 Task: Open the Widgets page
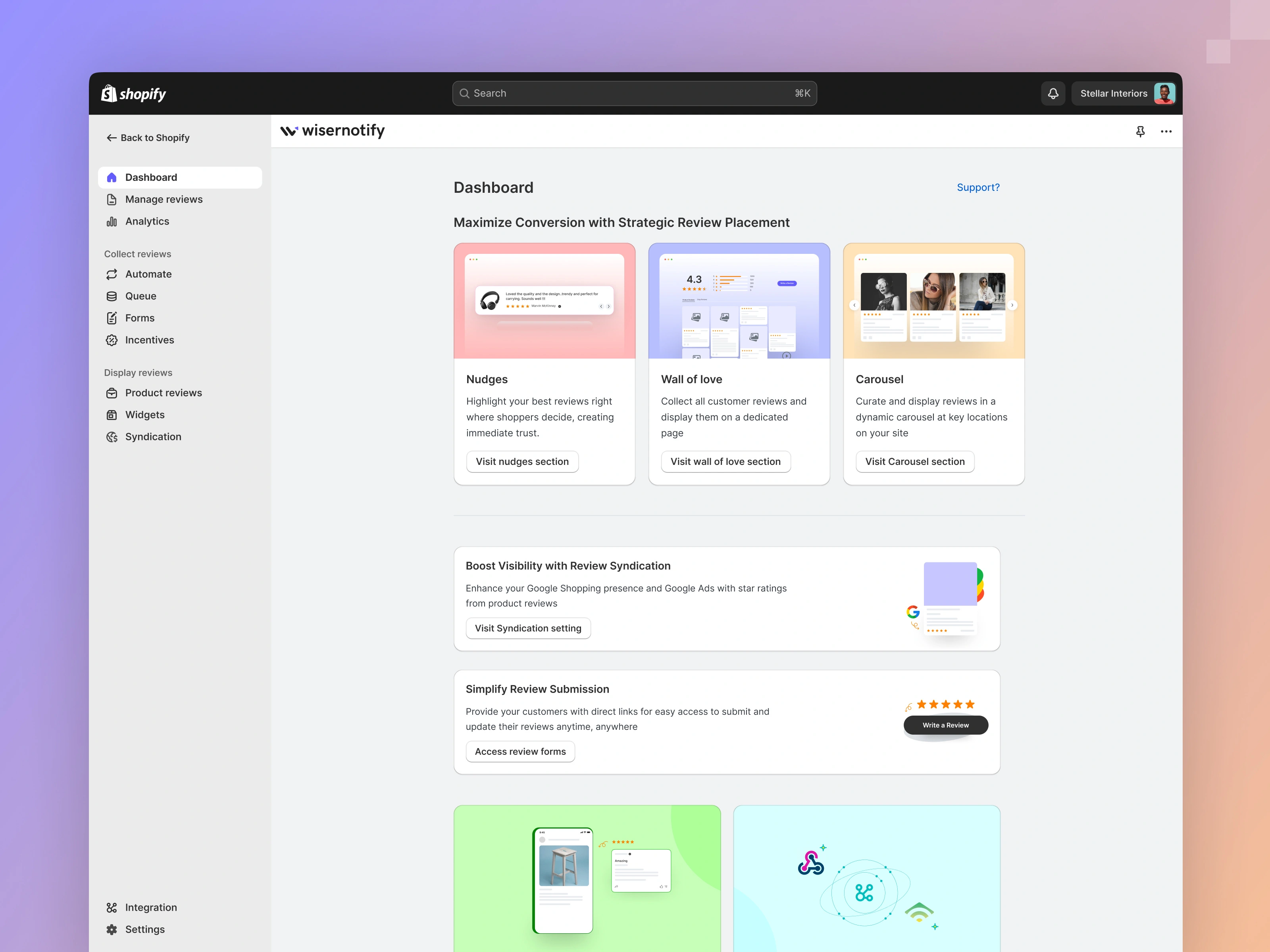[x=180, y=415]
